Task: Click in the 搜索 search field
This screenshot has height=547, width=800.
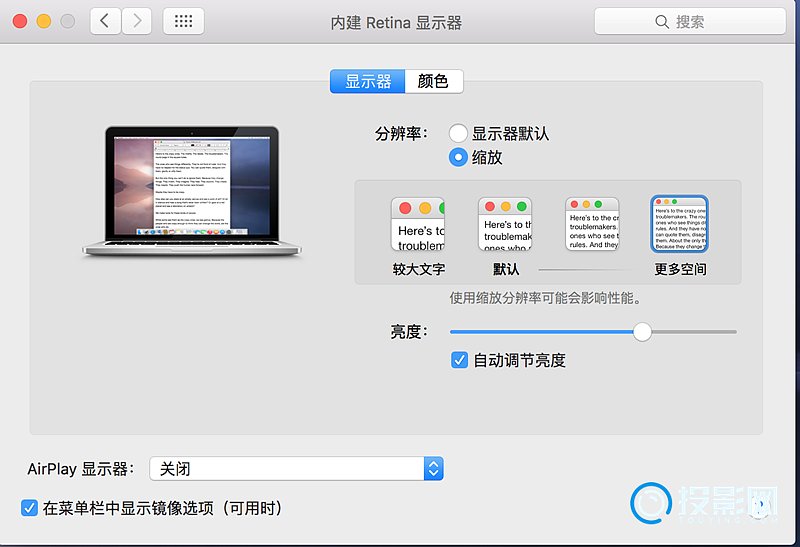Action: click(x=700, y=22)
